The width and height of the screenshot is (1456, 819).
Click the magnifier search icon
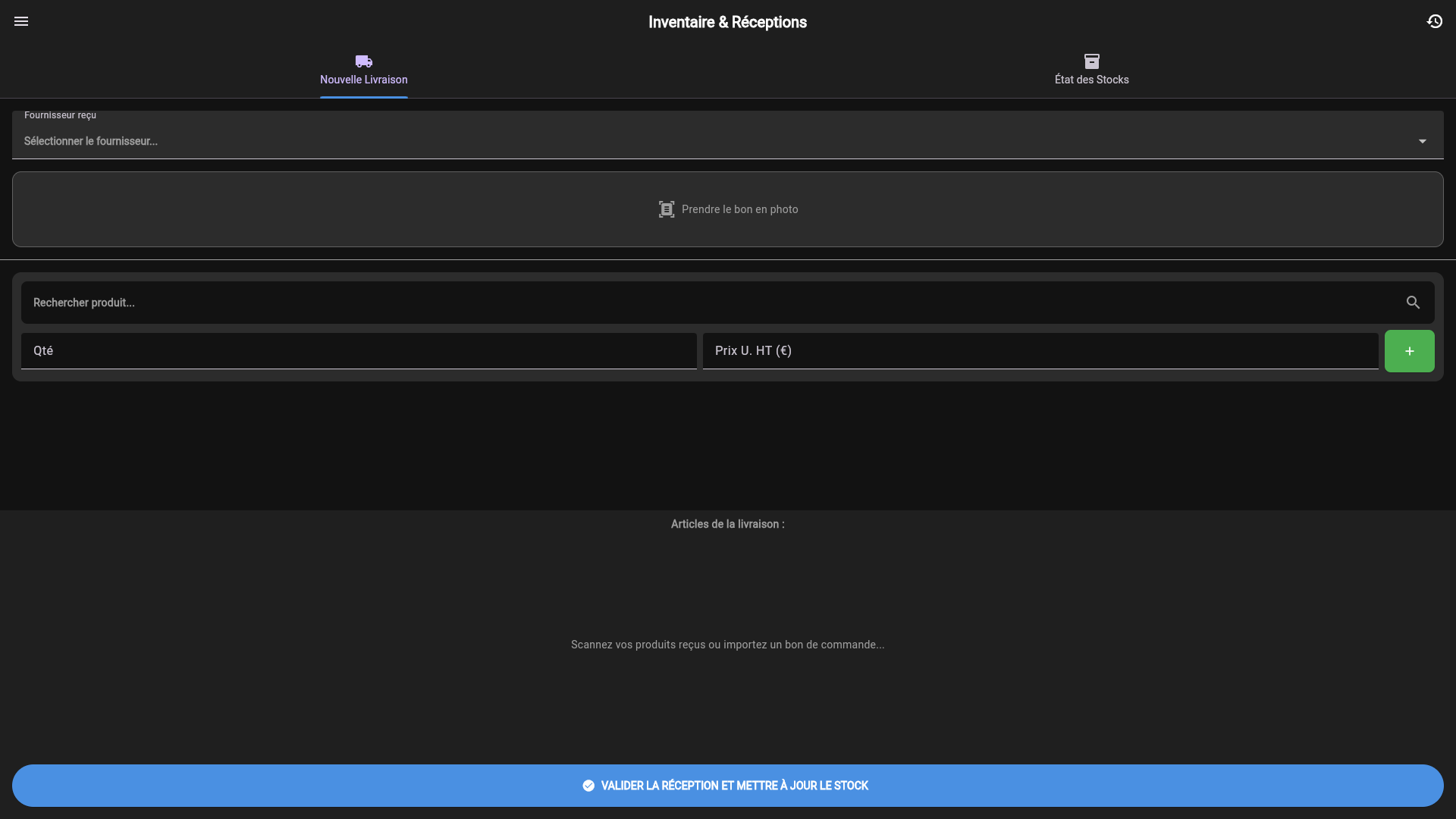(x=1413, y=303)
